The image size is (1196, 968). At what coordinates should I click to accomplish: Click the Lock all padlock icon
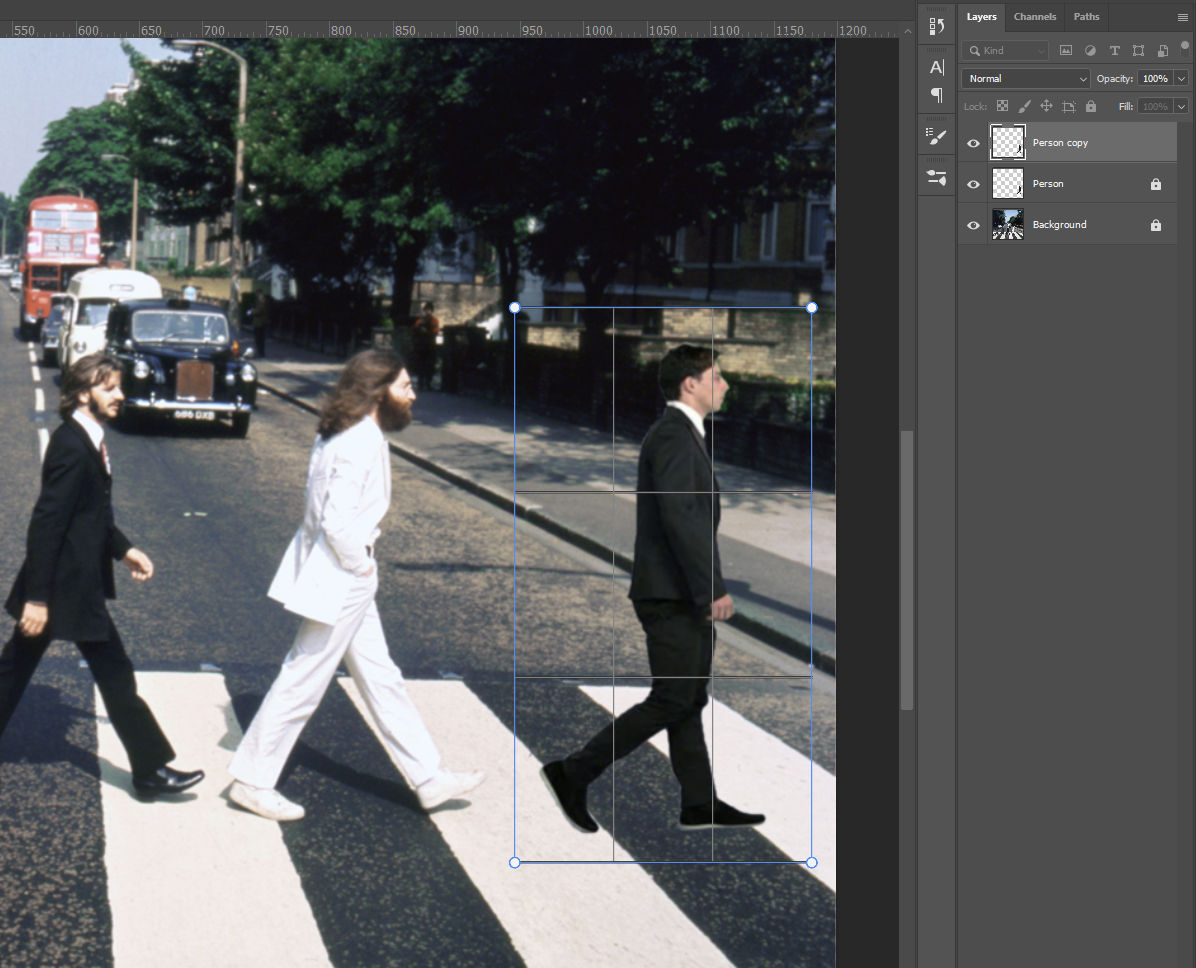point(1091,106)
